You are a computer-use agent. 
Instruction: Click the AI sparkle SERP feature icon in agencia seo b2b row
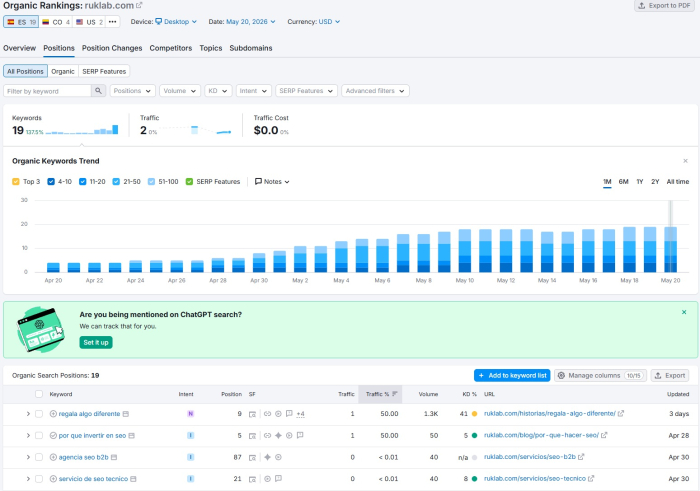coord(267,457)
